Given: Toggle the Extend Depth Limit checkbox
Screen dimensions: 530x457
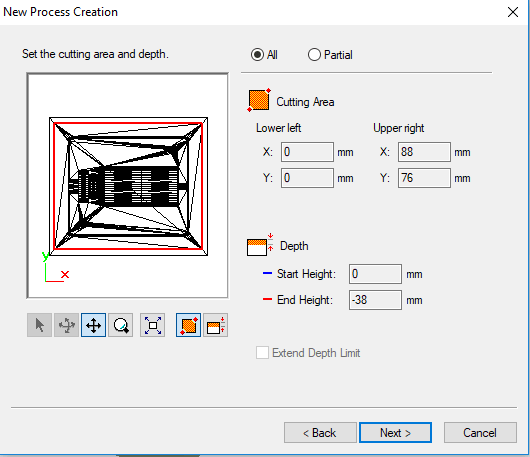Looking at the screenshot, I should pos(262,353).
